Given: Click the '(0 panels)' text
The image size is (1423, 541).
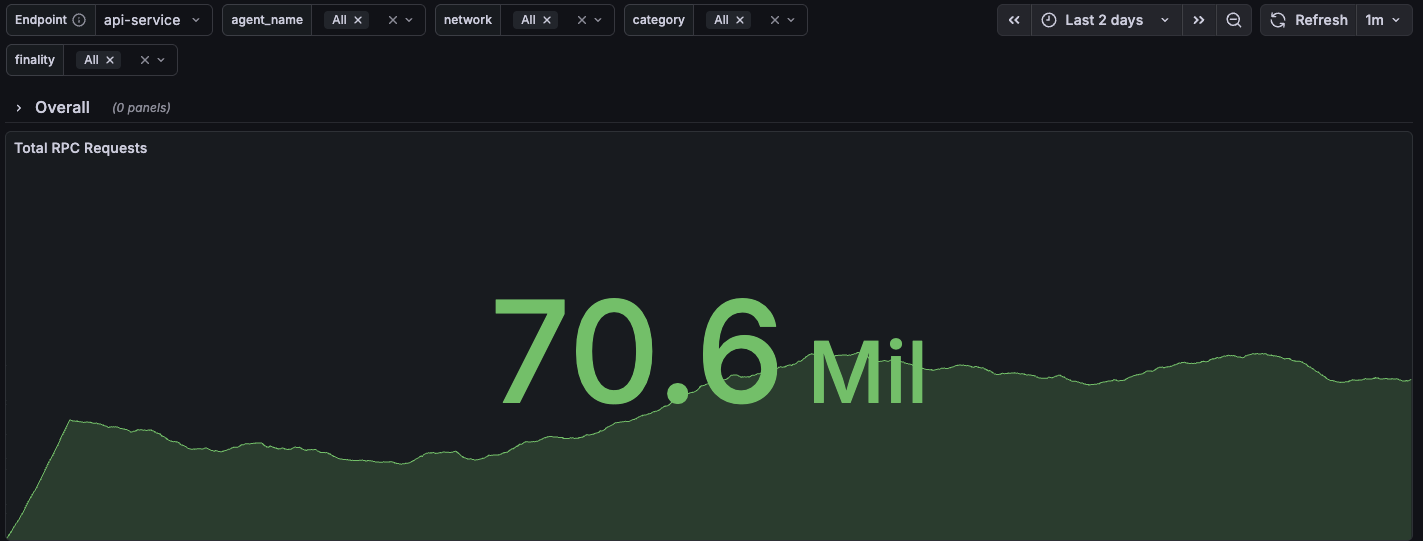Looking at the screenshot, I should [141, 108].
